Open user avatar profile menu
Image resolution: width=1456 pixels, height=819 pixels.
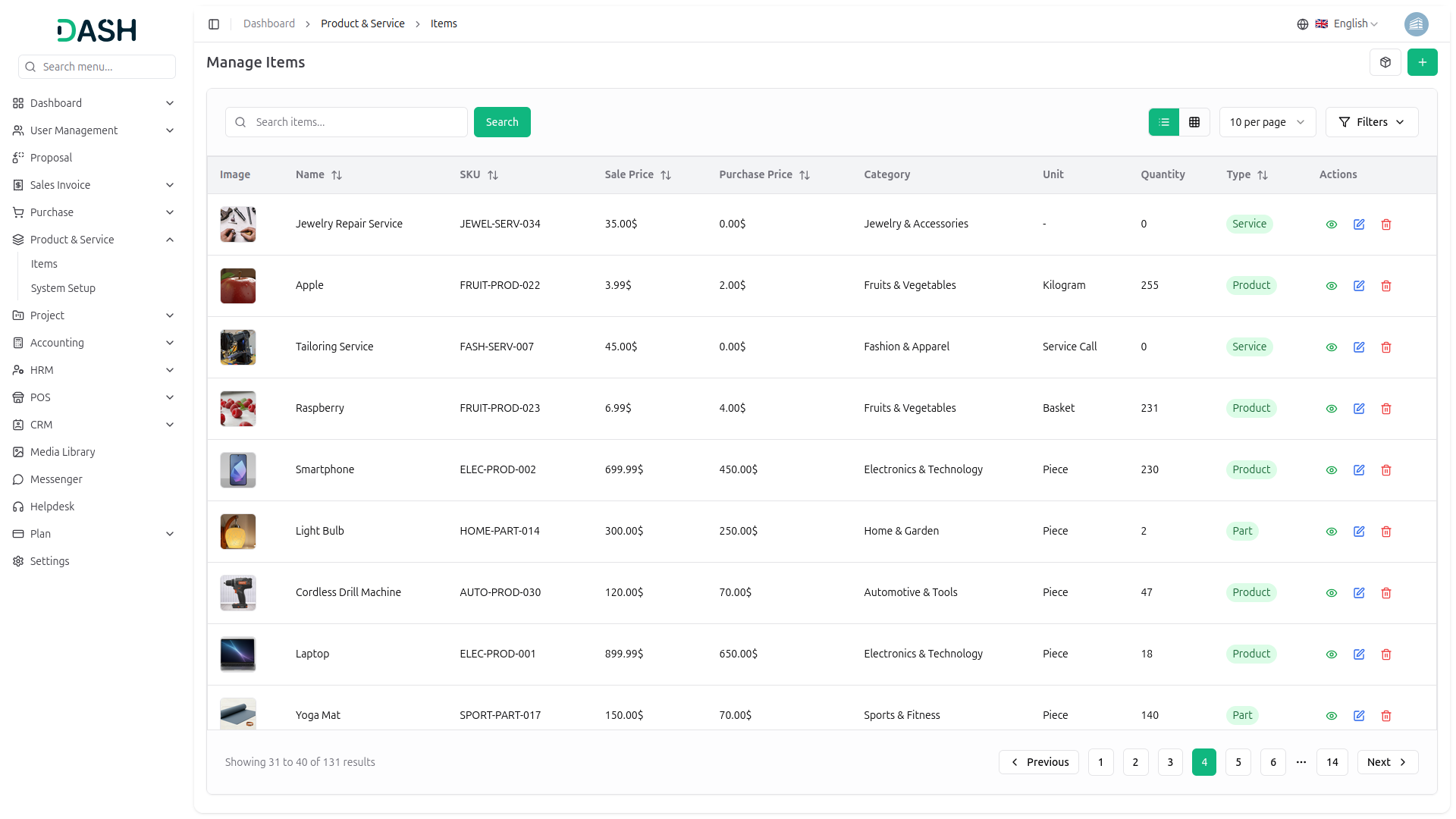pos(1416,24)
